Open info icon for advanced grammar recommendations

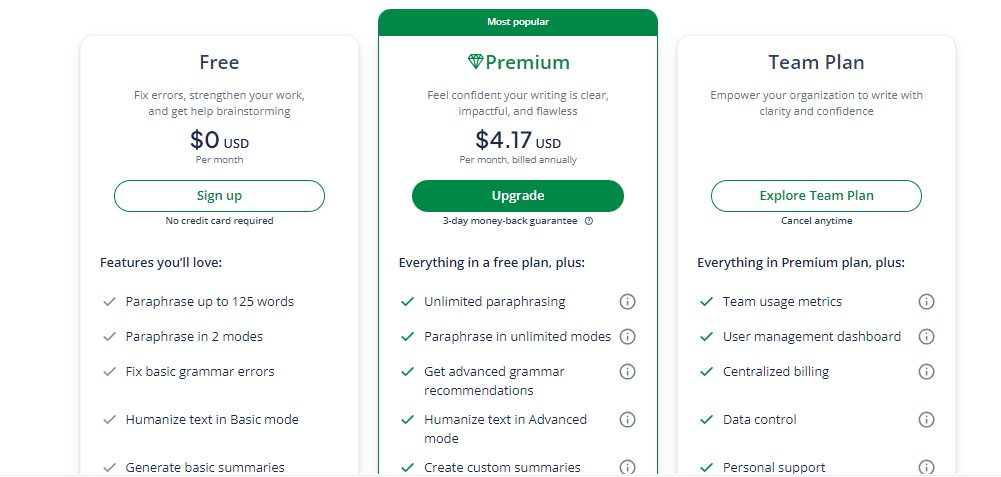628,372
